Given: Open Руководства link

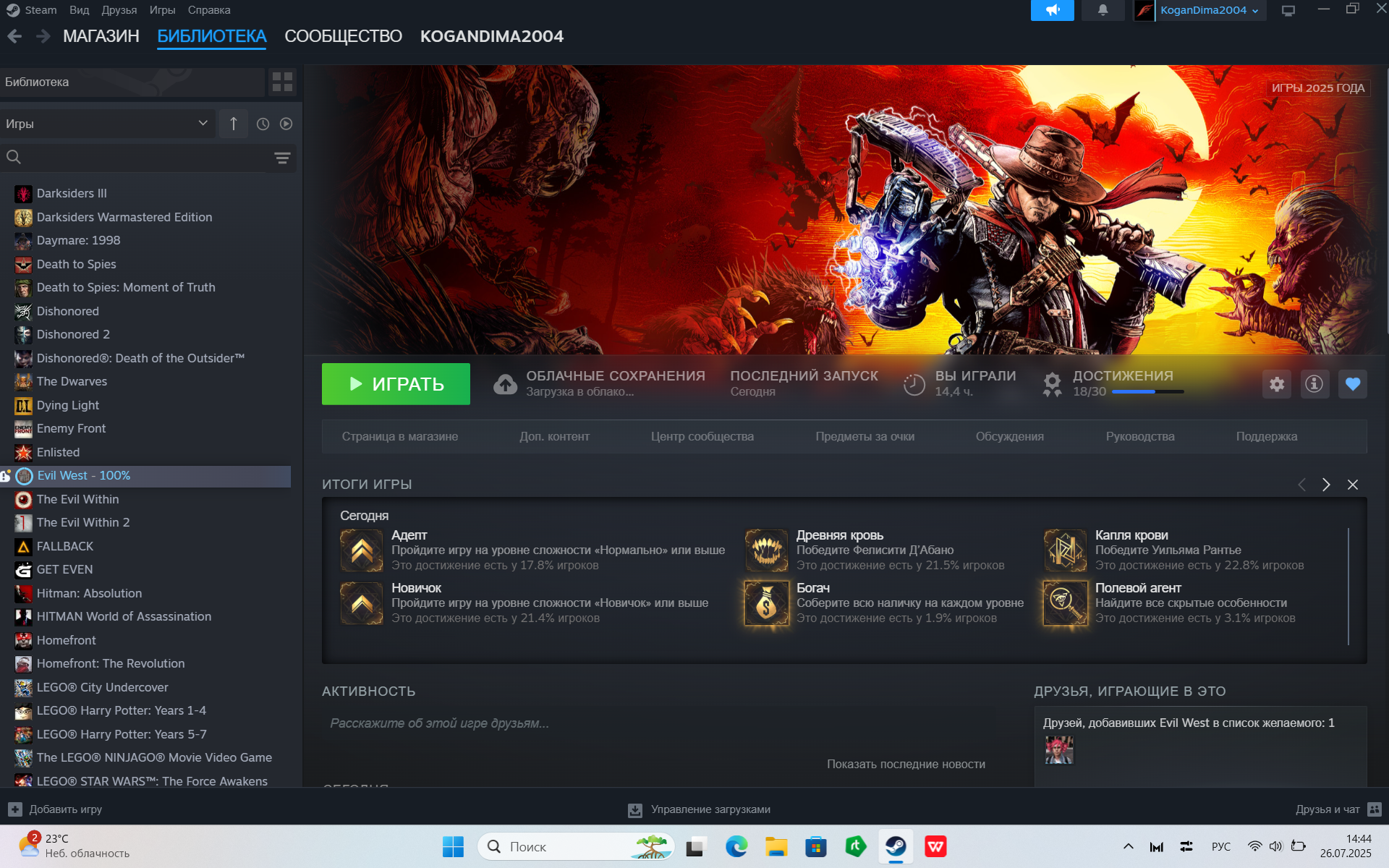Looking at the screenshot, I should [x=1140, y=437].
